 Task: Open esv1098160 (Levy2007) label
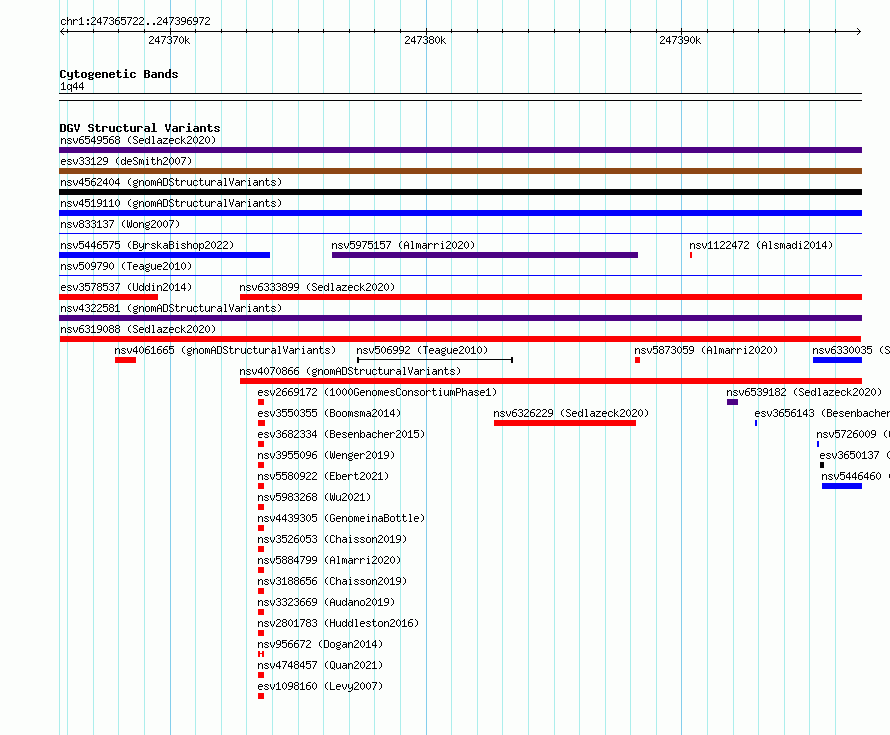tap(320, 686)
